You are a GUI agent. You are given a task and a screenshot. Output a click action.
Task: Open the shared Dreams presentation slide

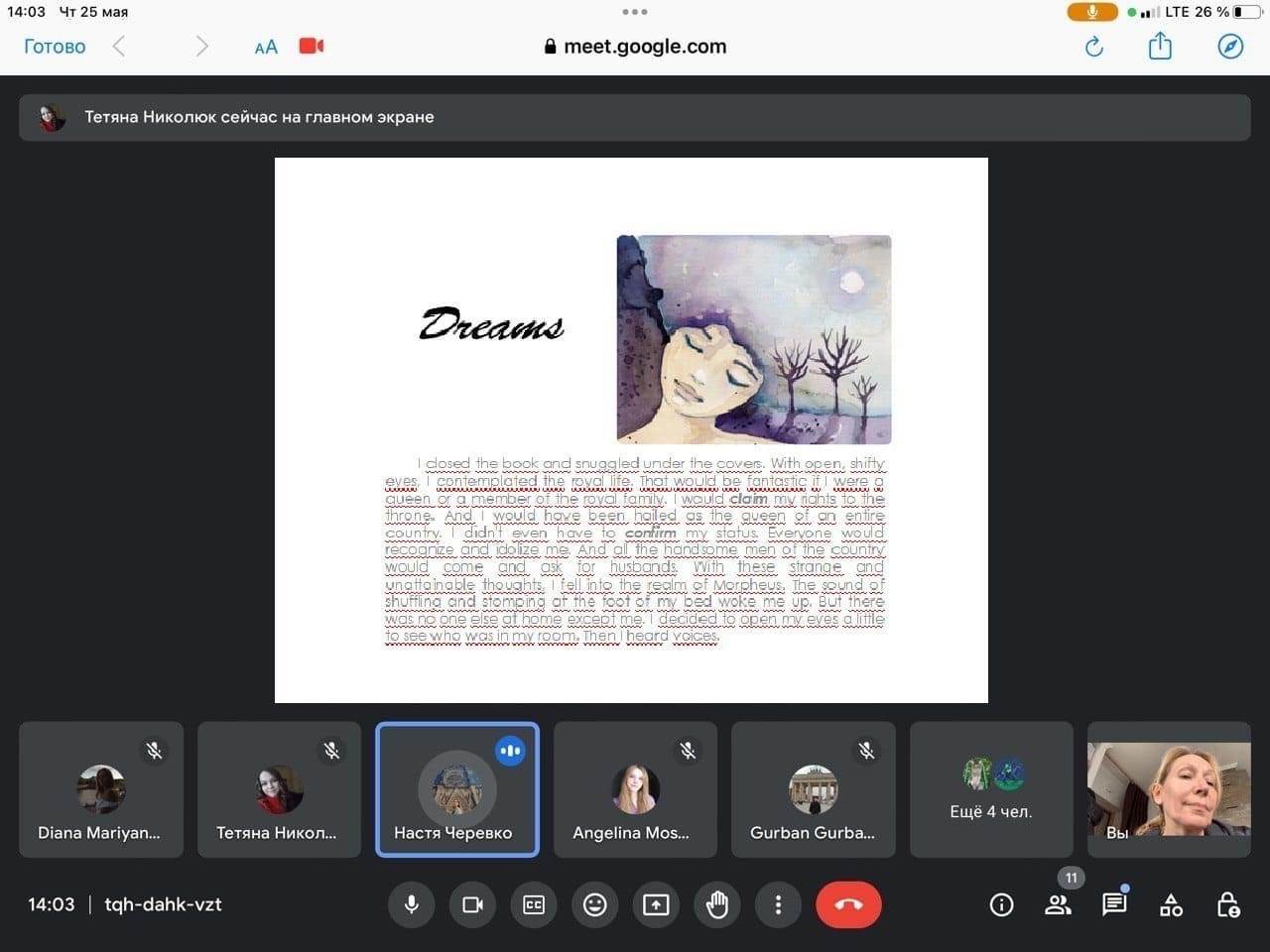click(631, 430)
